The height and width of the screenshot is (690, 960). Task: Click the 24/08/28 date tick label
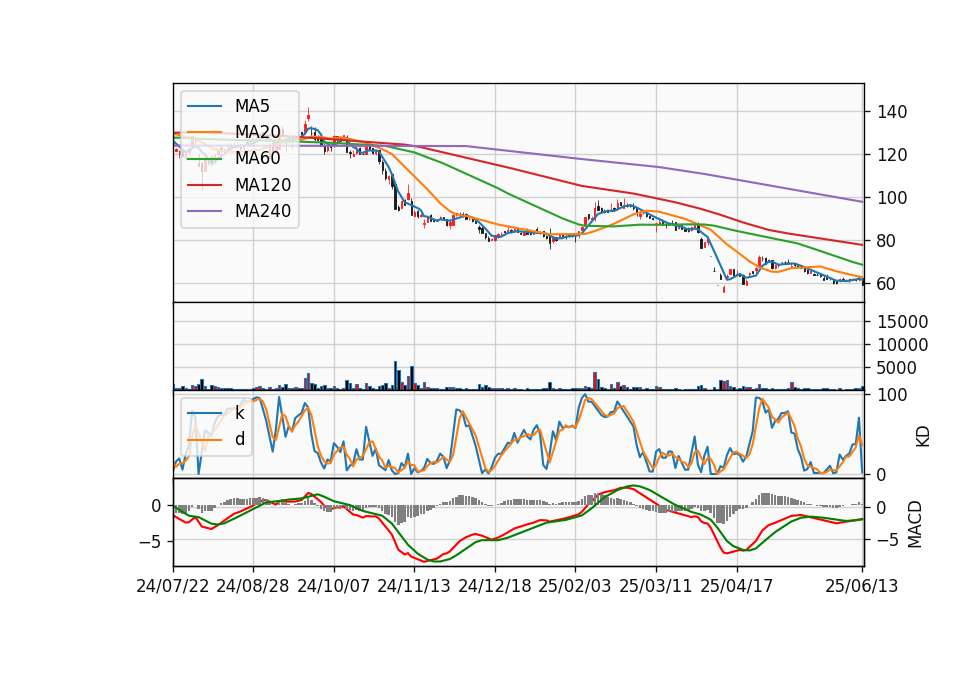coord(253,586)
